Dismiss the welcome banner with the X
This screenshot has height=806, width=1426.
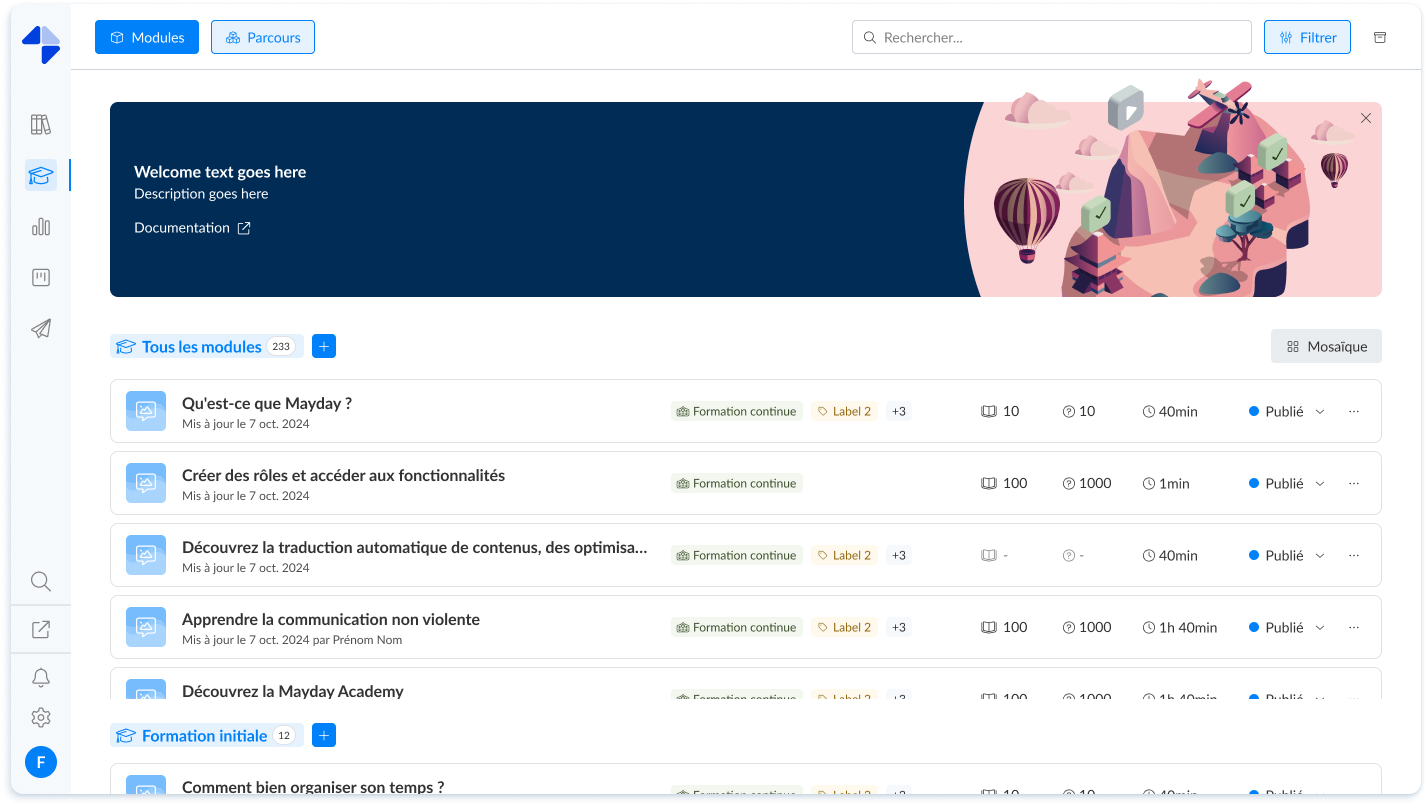[x=1366, y=118]
